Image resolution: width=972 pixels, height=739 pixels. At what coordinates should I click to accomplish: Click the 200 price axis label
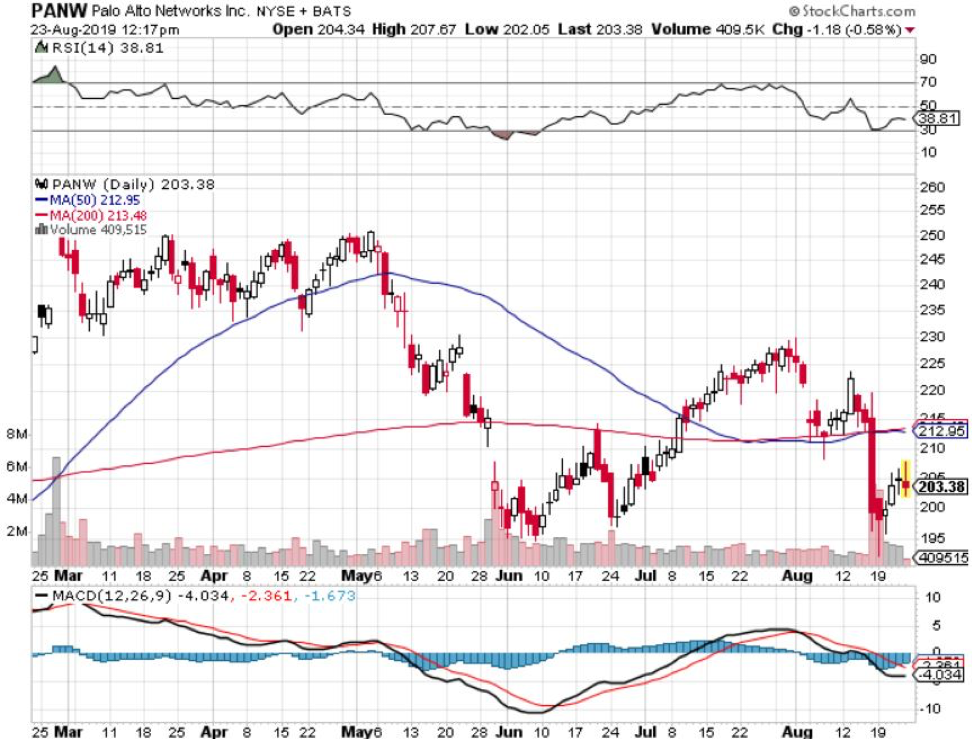[932, 507]
